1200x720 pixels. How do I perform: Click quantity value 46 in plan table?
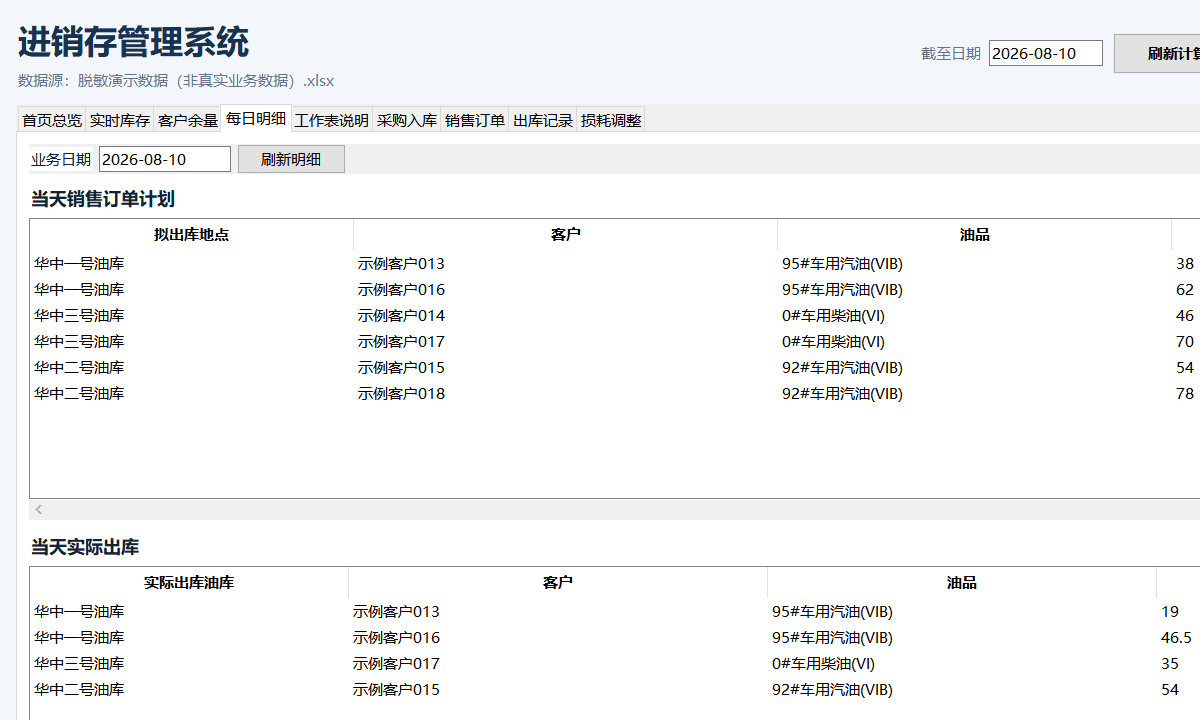1185,316
